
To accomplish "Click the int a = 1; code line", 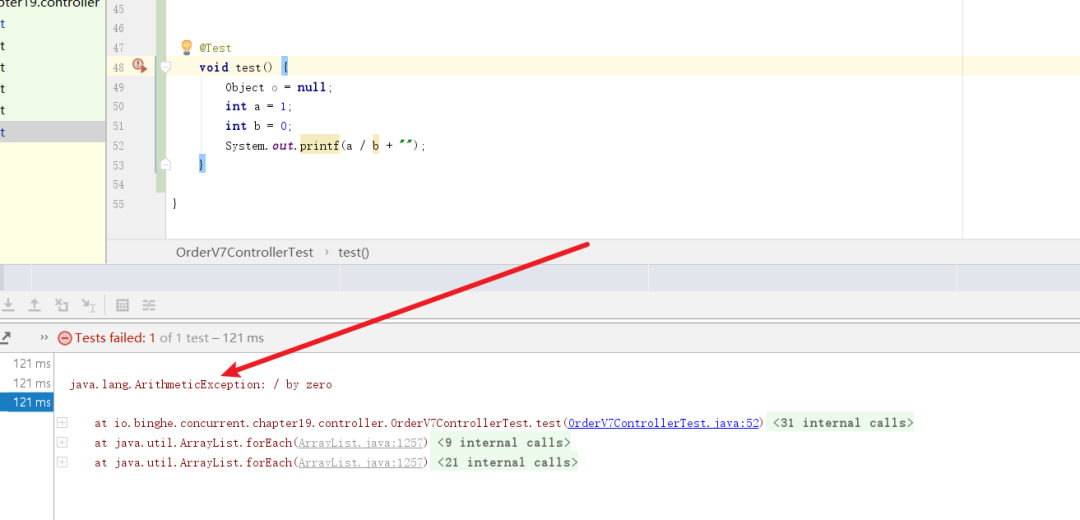I will (259, 107).
